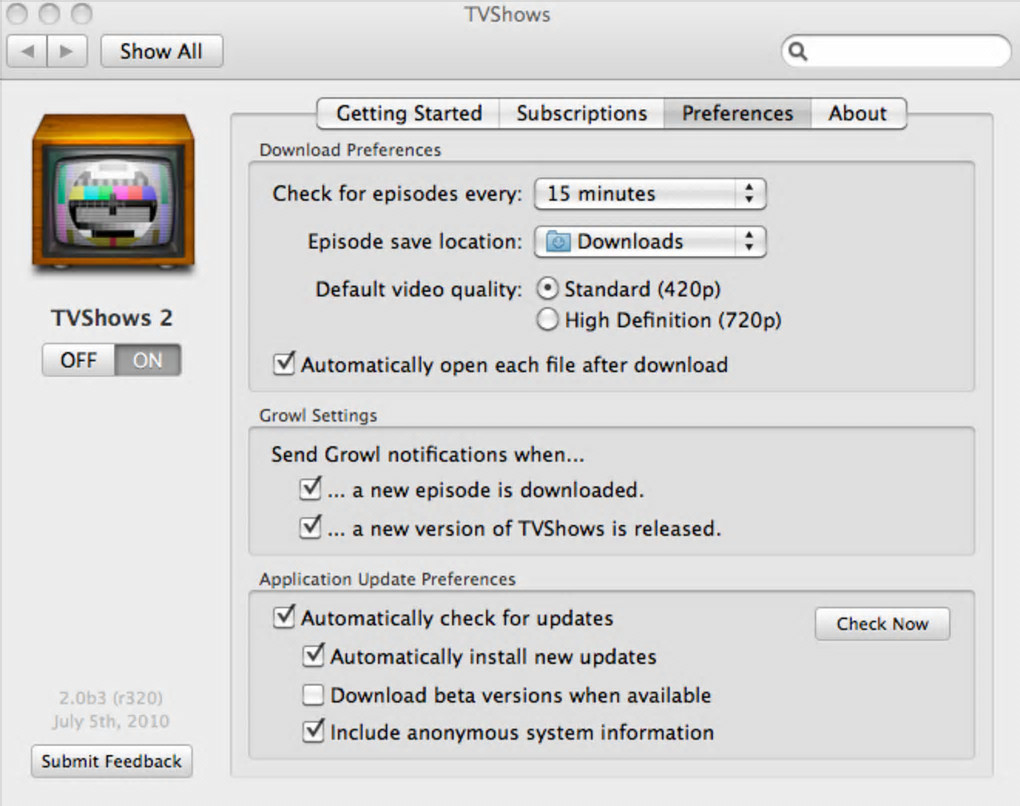Switch to the About tab

click(857, 113)
